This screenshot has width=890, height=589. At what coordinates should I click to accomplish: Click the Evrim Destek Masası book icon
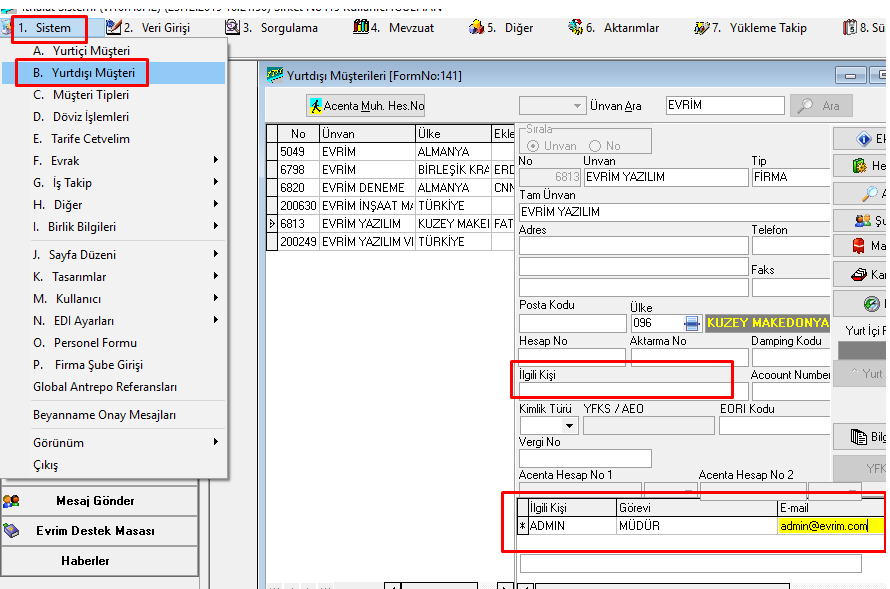coord(12,531)
